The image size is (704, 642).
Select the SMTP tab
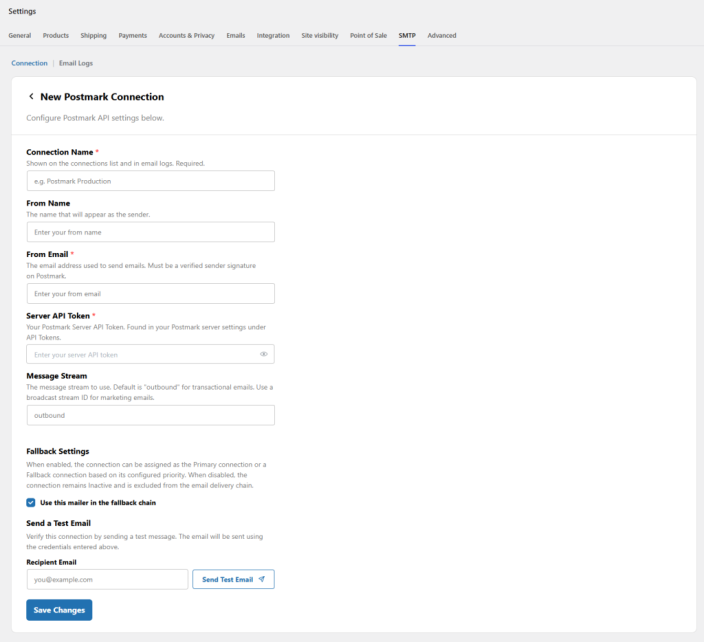click(407, 35)
